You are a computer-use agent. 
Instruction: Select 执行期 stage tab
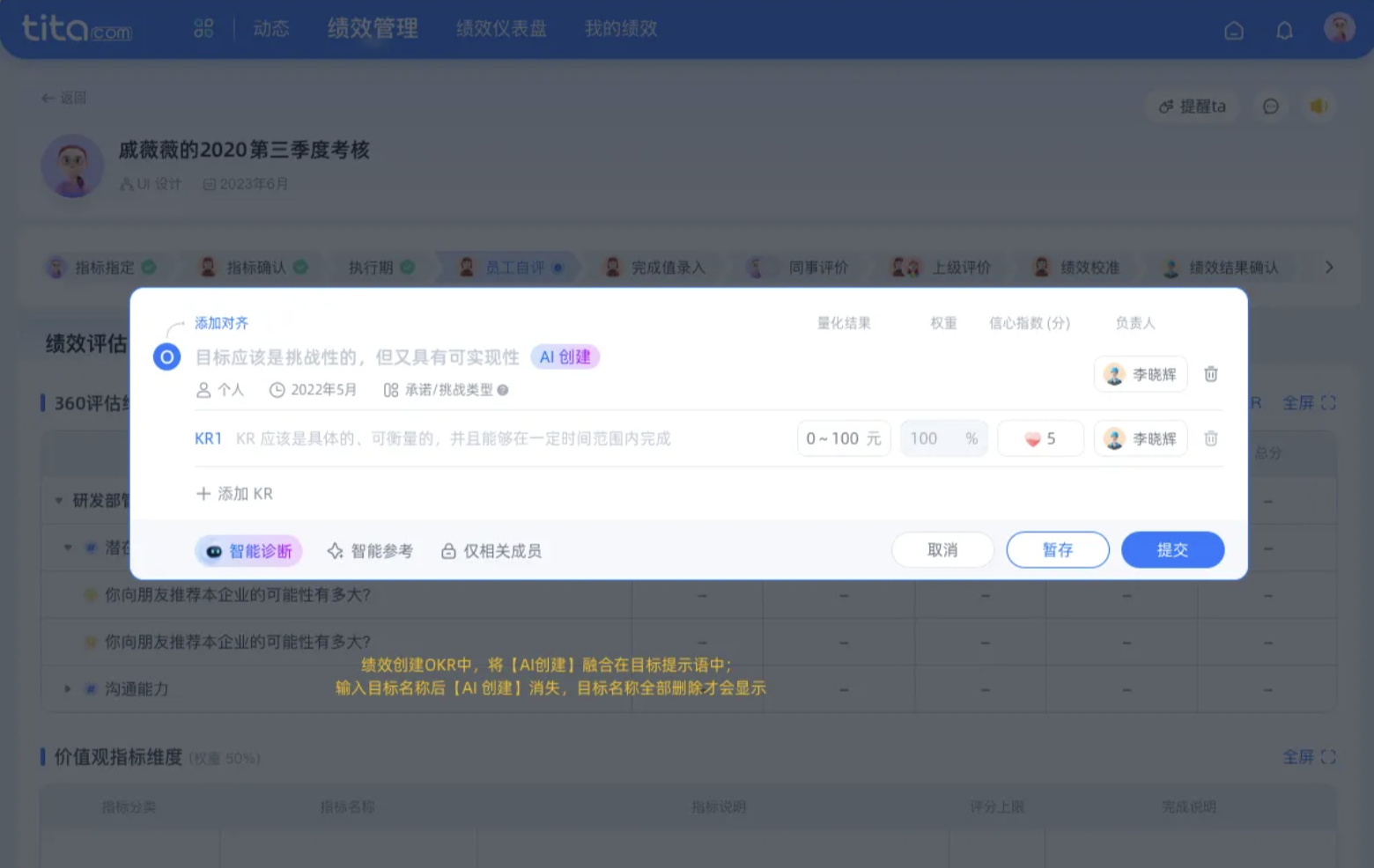click(x=380, y=267)
